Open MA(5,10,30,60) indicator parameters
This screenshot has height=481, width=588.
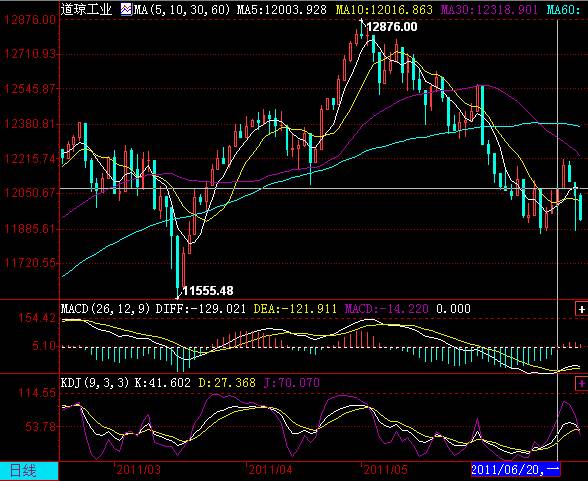[x=182, y=9]
